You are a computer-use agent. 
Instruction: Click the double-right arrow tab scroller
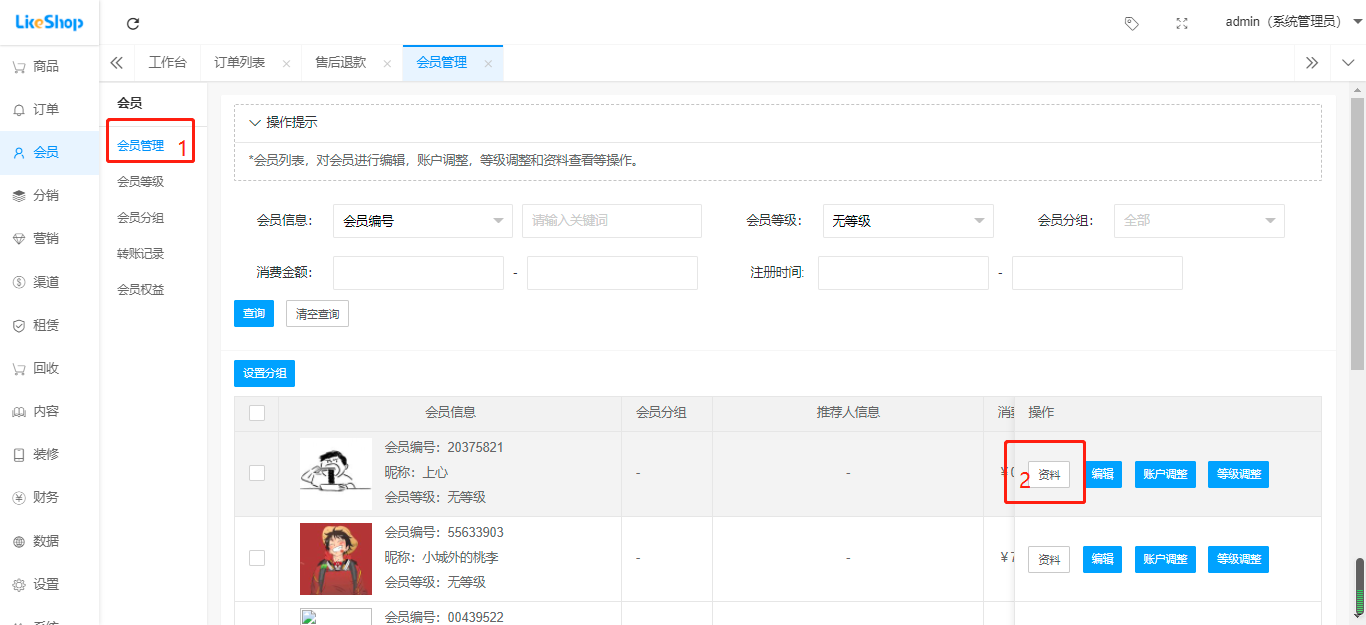click(1312, 63)
